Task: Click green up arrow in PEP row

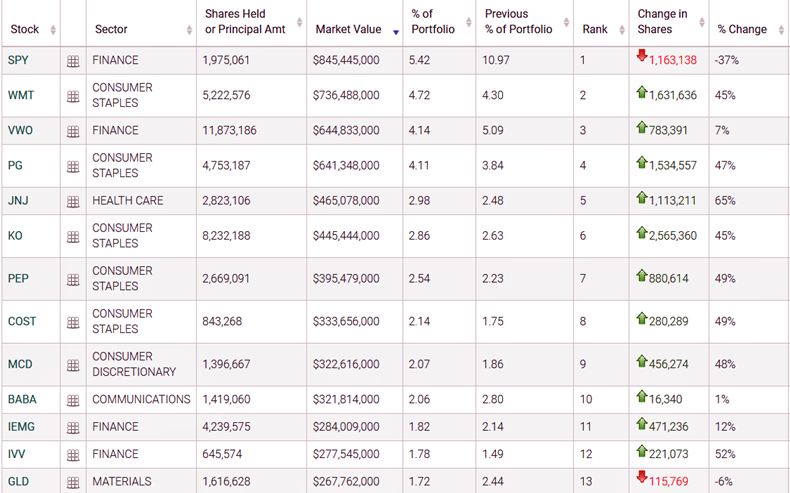Action: click(x=642, y=275)
